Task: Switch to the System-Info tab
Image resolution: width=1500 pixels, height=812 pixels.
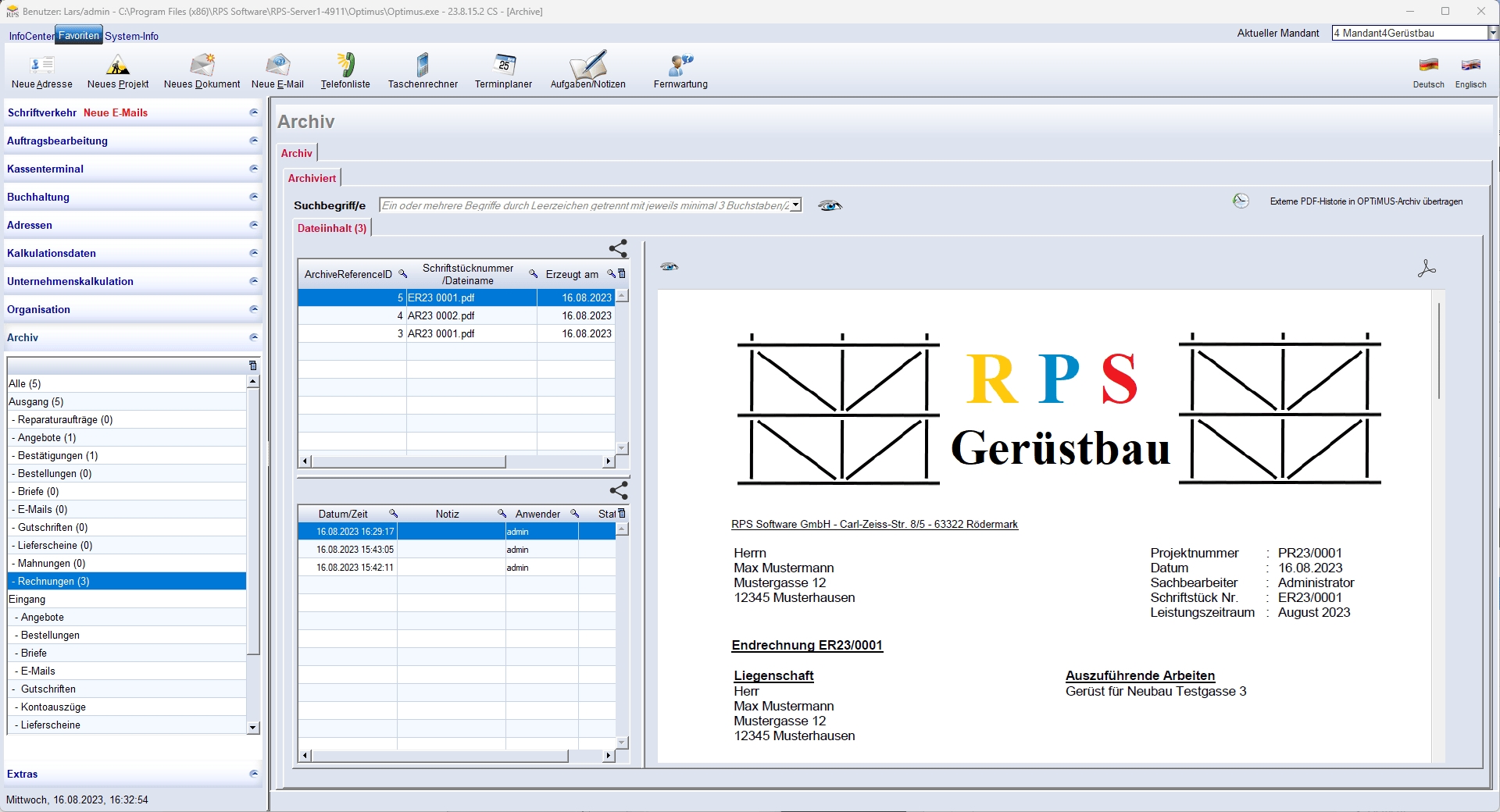Action: tap(131, 36)
